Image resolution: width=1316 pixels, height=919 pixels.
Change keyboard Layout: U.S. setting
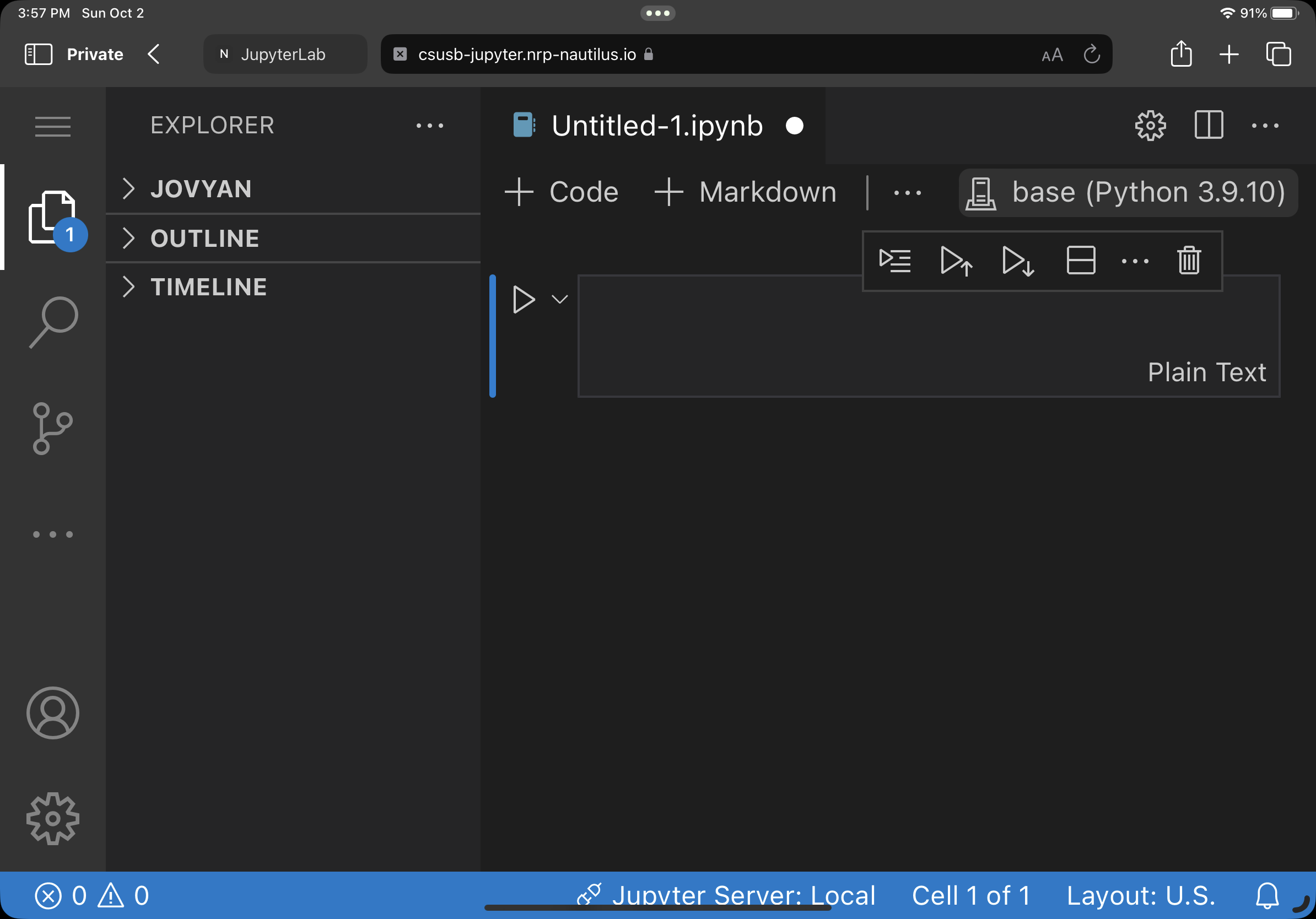click(1141, 895)
